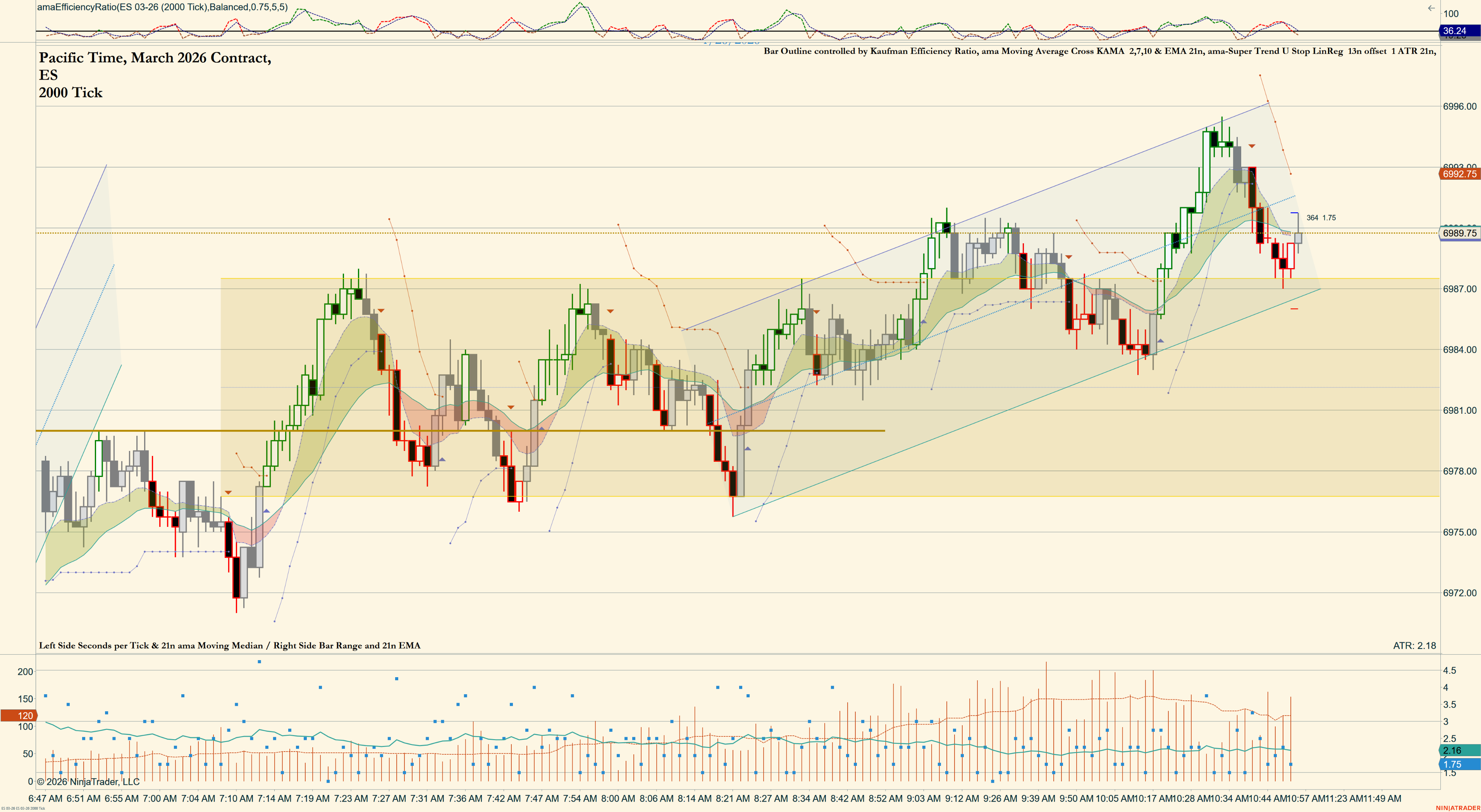Click the 8:34 AM time axis label
This screenshot has width=1481, height=812.
point(809,799)
